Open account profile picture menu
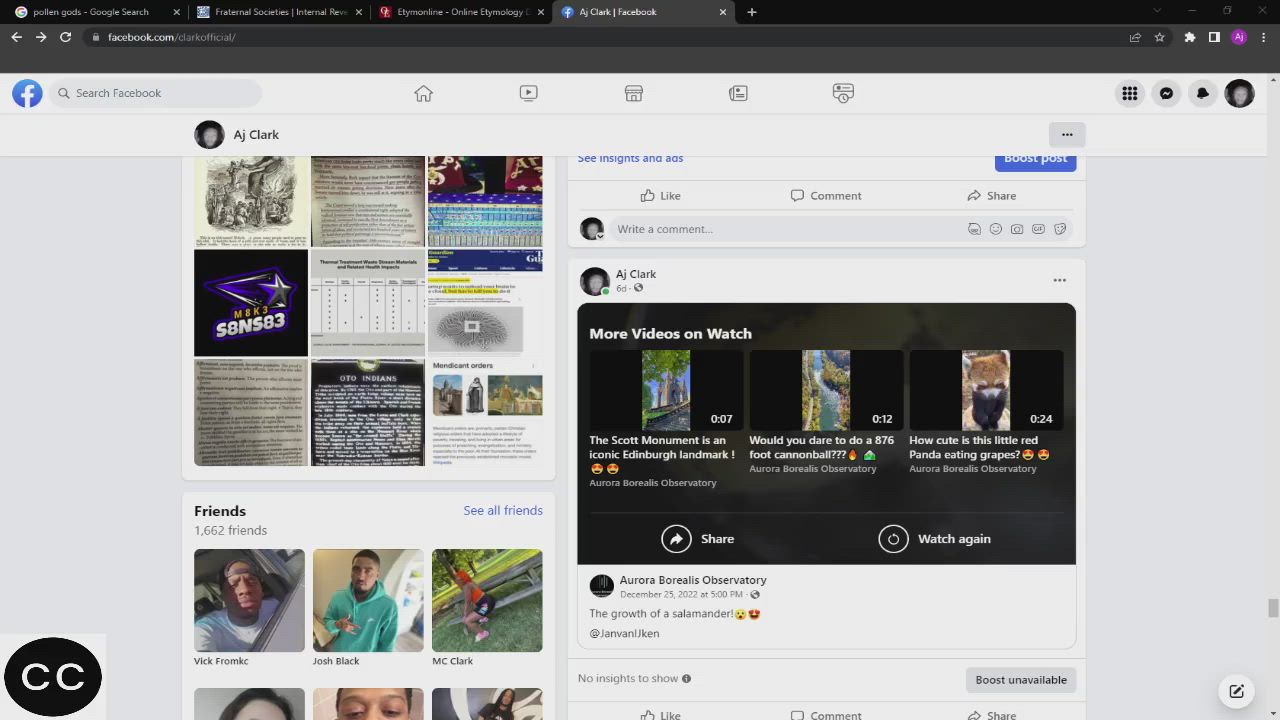The height and width of the screenshot is (720, 1280). [1239, 93]
